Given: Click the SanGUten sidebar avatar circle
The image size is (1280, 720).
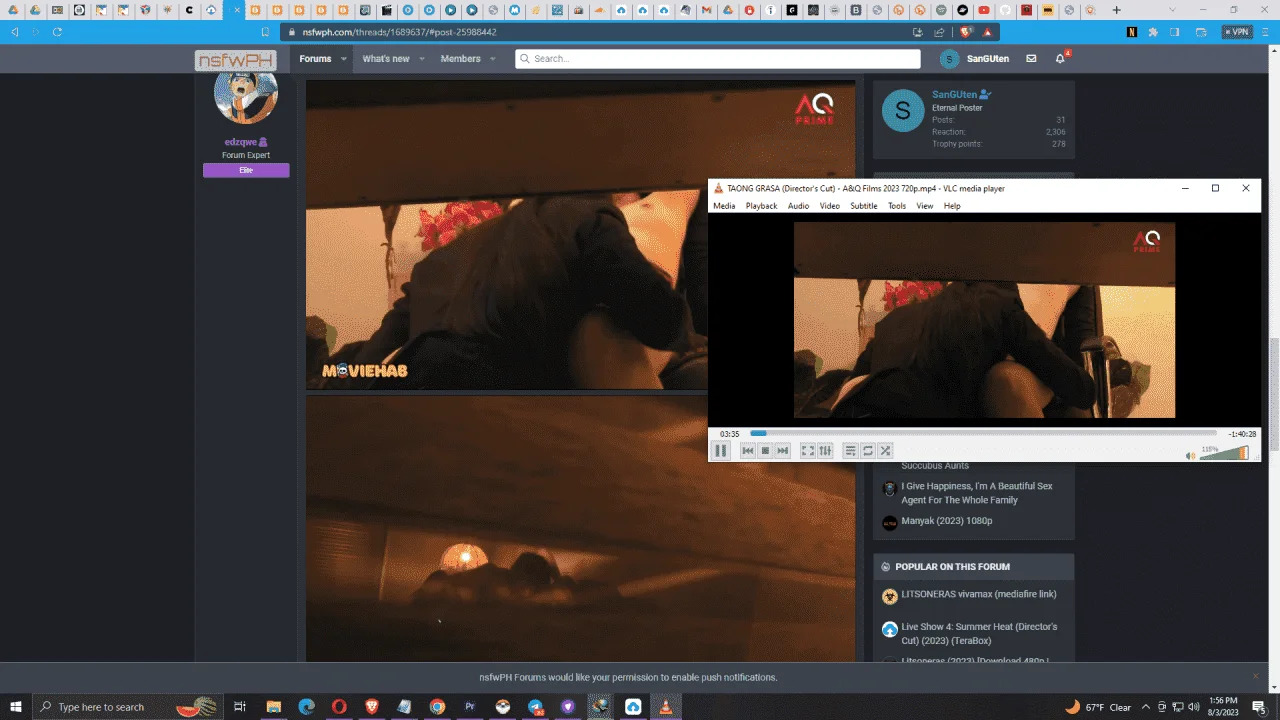Looking at the screenshot, I should coord(903,110).
